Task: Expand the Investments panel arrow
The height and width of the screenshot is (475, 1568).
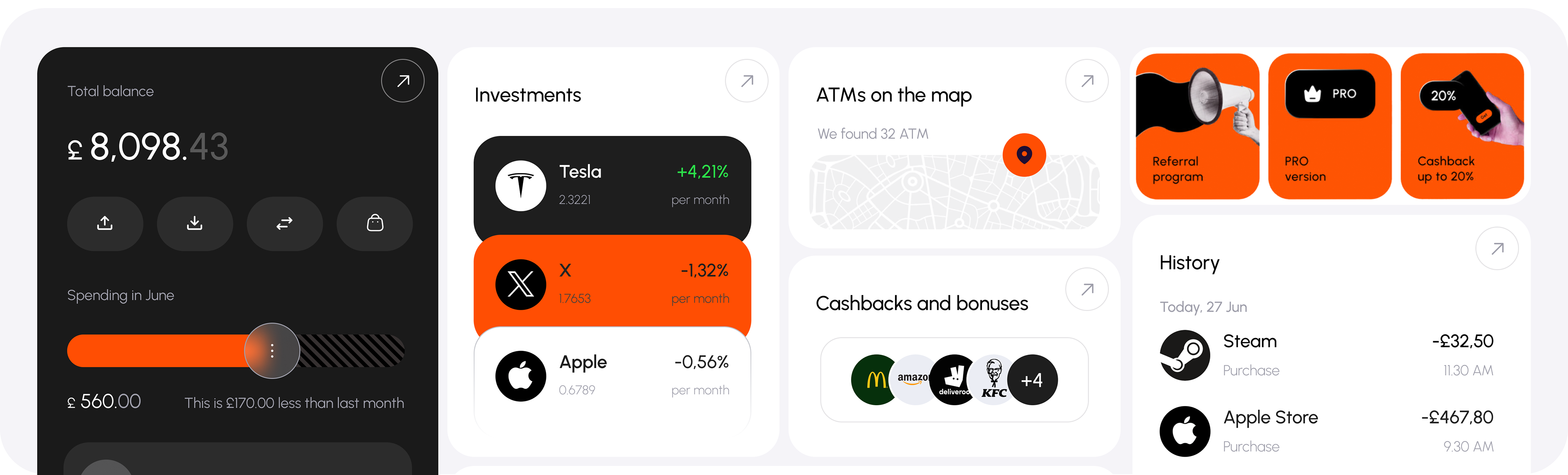Action: pyautogui.click(x=746, y=81)
